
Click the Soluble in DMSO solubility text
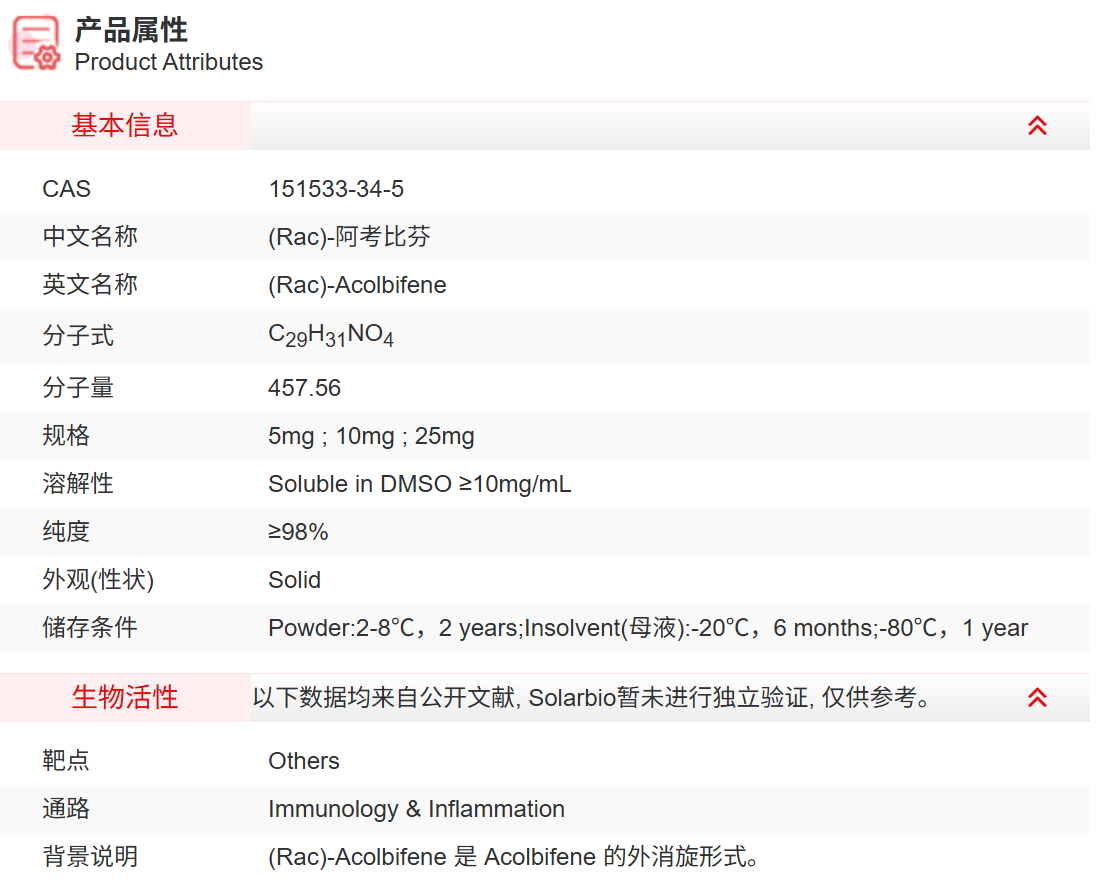coord(420,484)
